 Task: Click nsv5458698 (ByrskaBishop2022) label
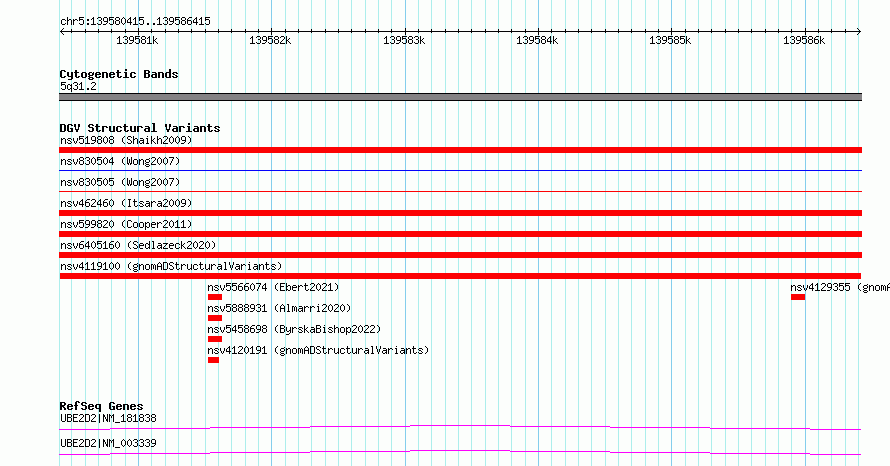(x=294, y=329)
